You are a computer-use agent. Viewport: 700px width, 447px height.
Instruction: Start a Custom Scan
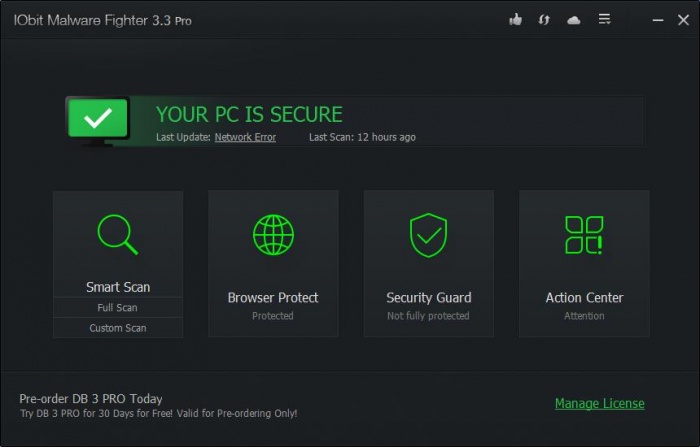pos(118,328)
